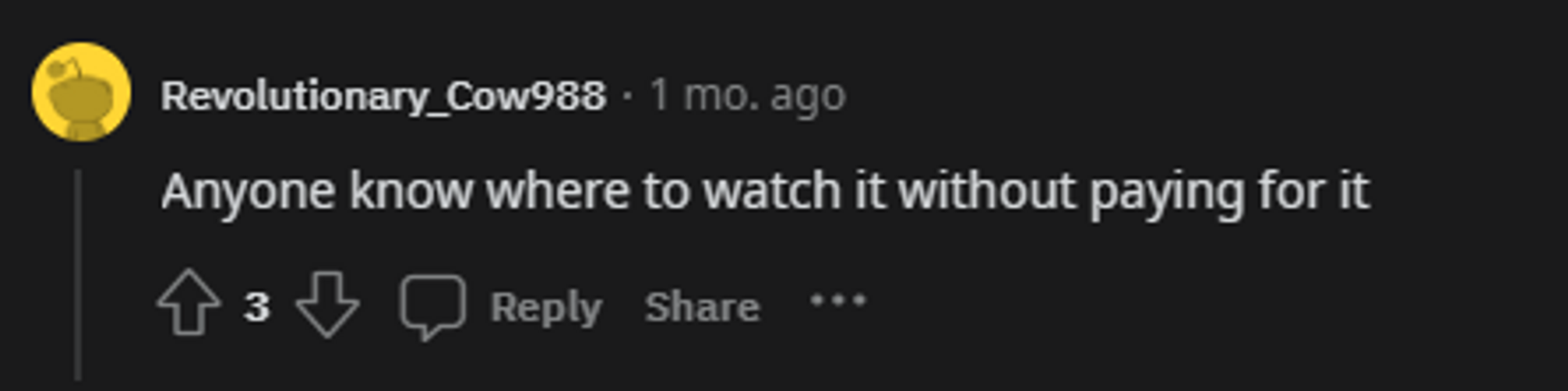
Task: Click the speech bubble reply icon
Action: click(433, 306)
